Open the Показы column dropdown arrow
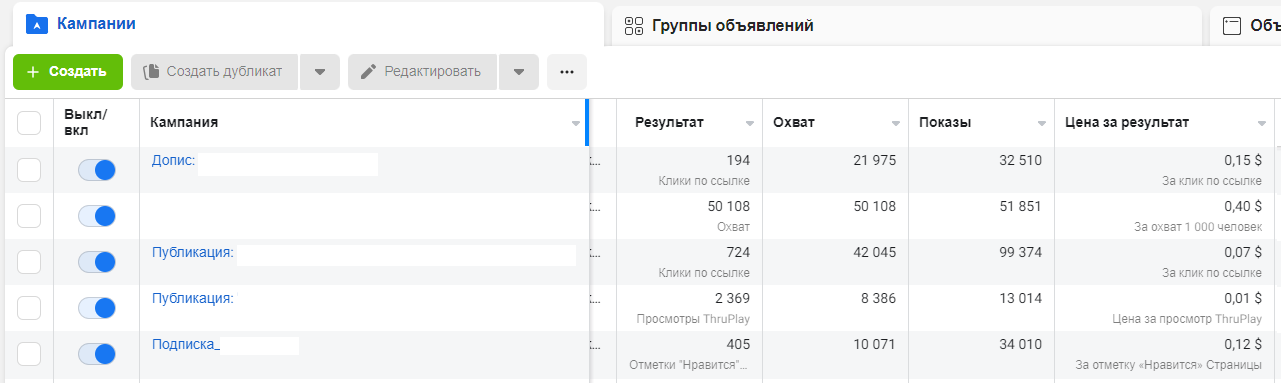Image resolution: width=1281 pixels, height=391 pixels. coord(1042,124)
